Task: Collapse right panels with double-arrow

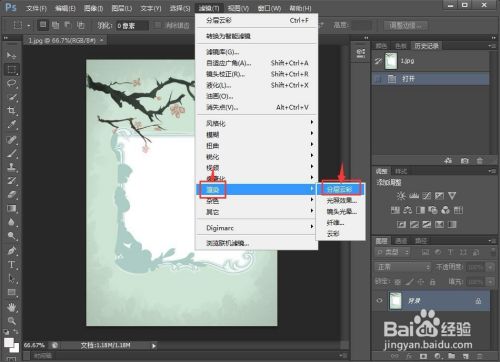Action: [493, 38]
